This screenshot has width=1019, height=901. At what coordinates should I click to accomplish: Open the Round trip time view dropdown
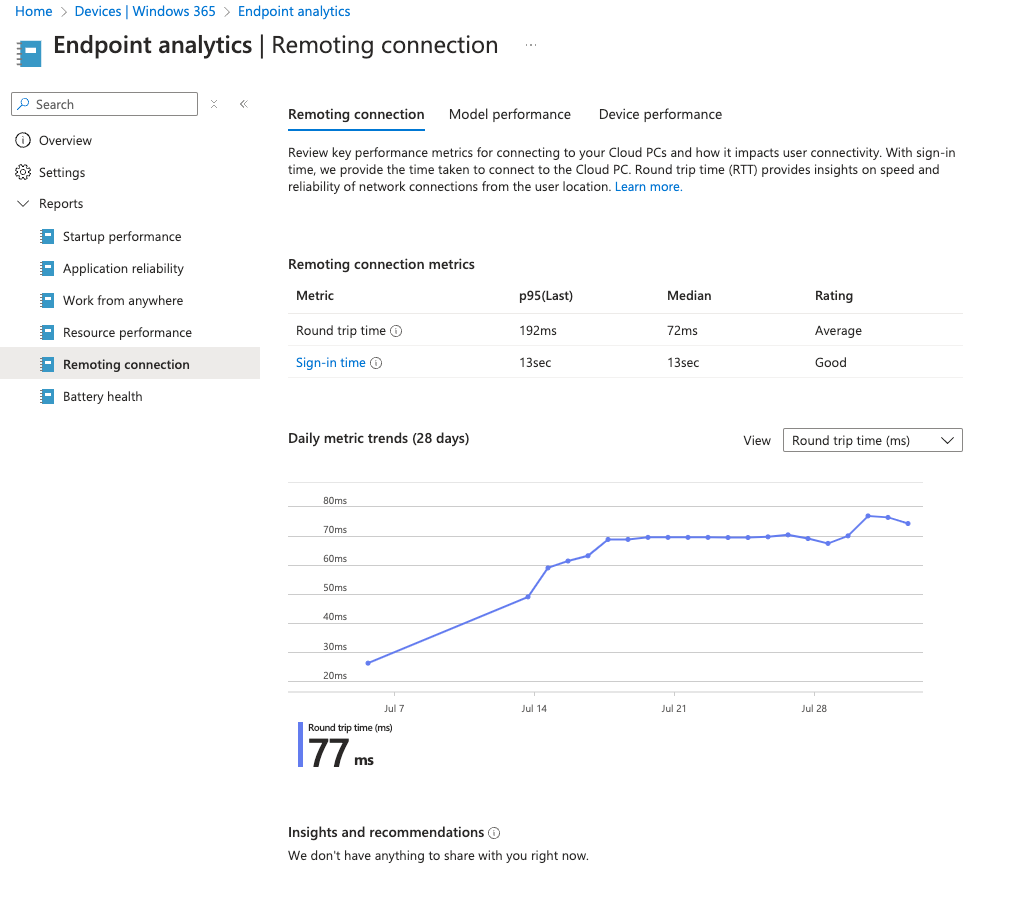[872, 440]
